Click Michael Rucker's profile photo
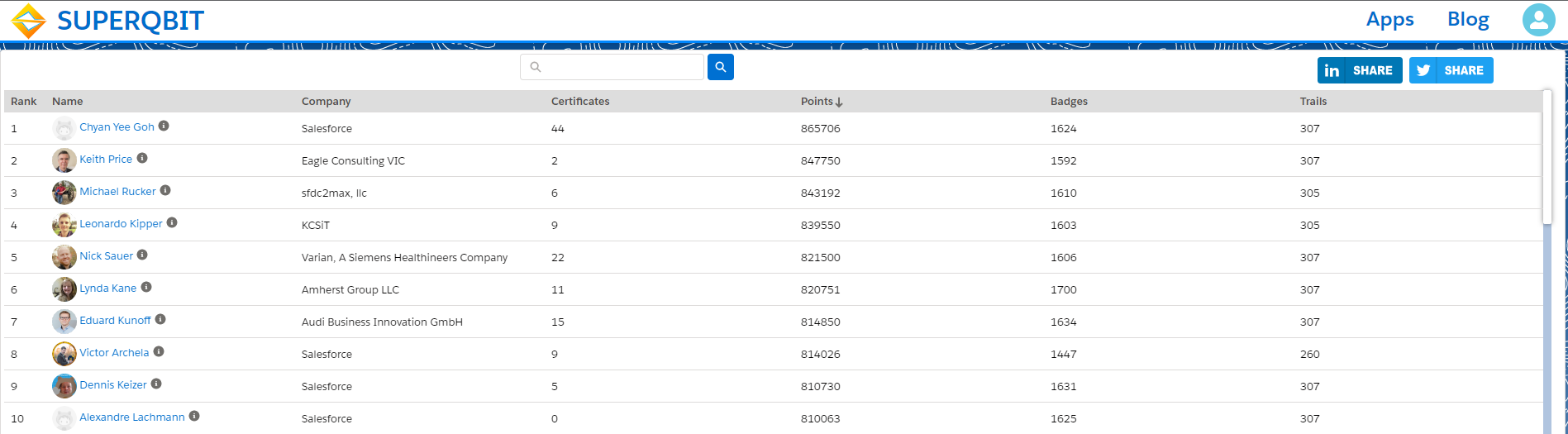The height and width of the screenshot is (434, 1568). click(64, 193)
